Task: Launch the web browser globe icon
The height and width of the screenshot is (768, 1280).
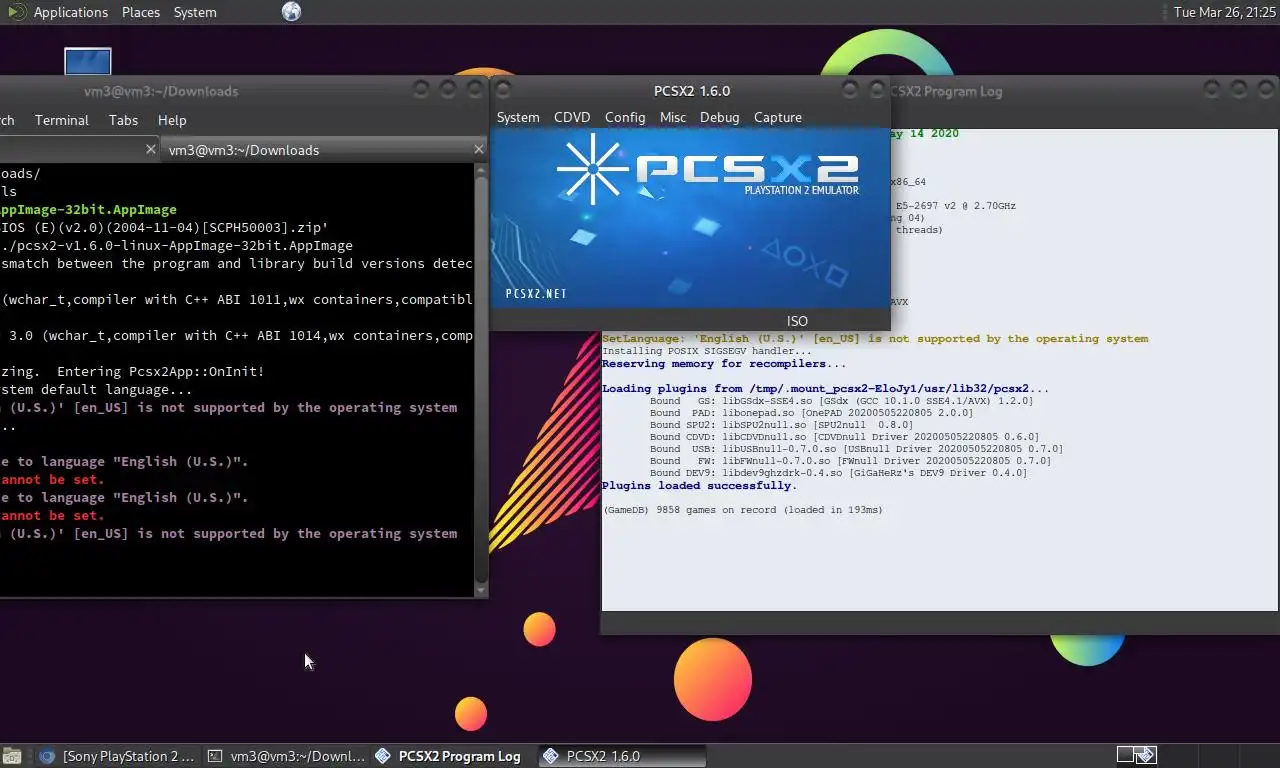Action: click(x=291, y=12)
